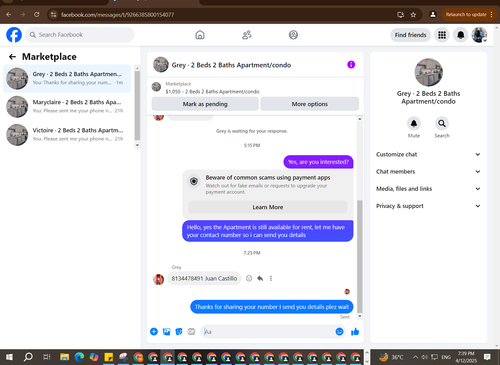Click the 'Yes, are you interested?' message
This screenshot has height=365, width=500.
(x=318, y=162)
